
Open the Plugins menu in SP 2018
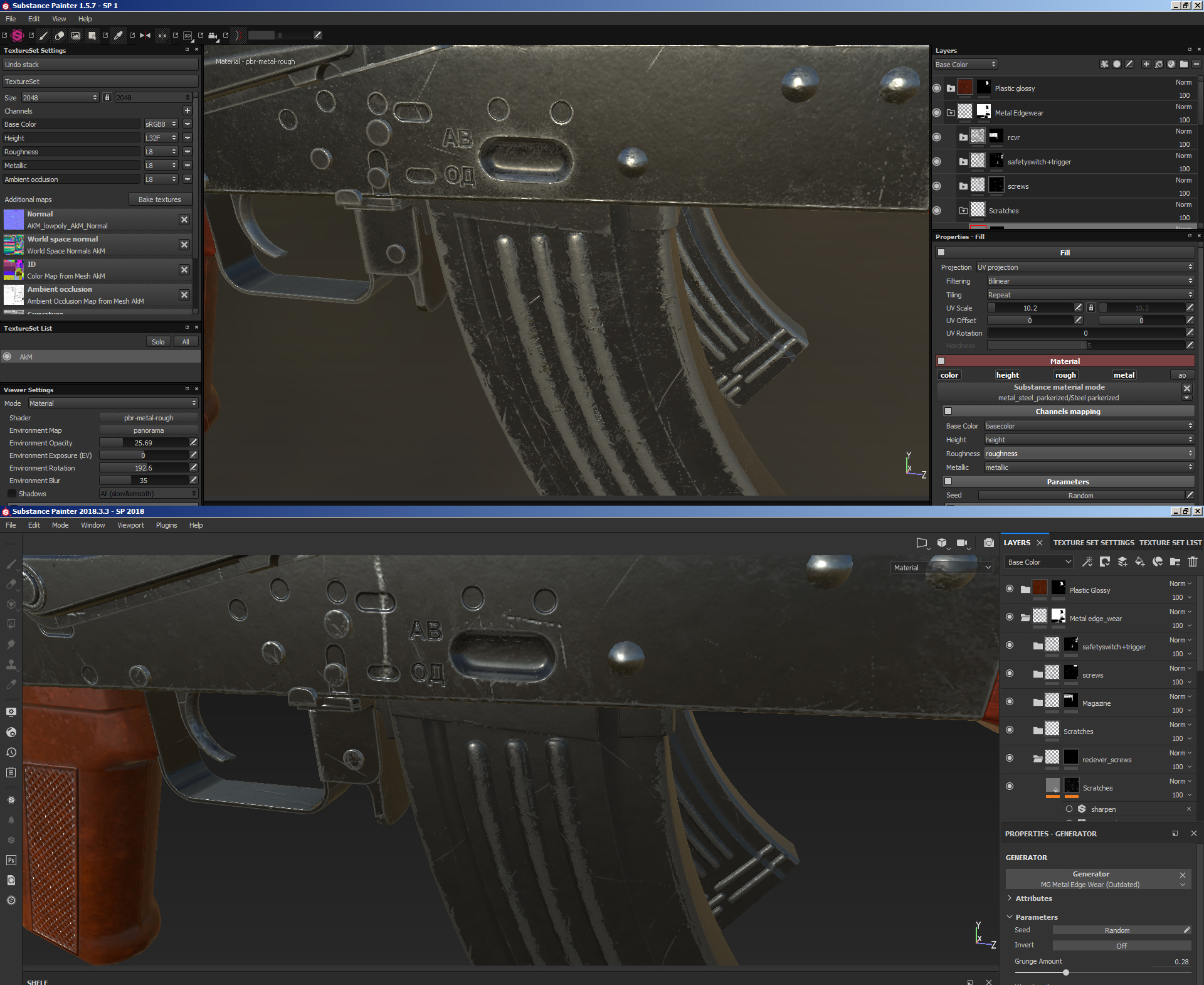(166, 525)
